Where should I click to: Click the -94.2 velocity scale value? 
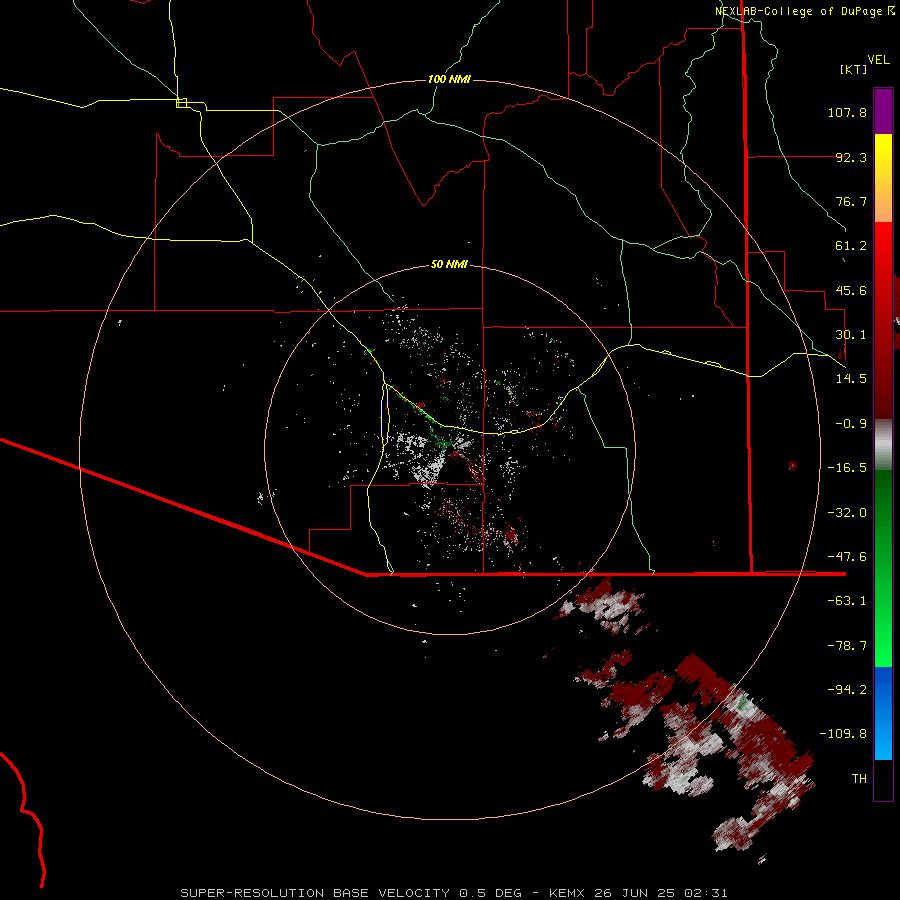click(x=847, y=689)
